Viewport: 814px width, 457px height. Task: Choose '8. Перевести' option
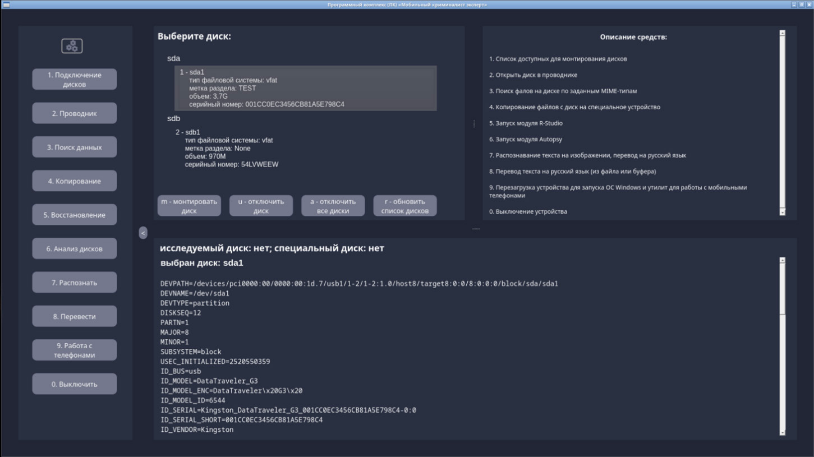click(74, 316)
